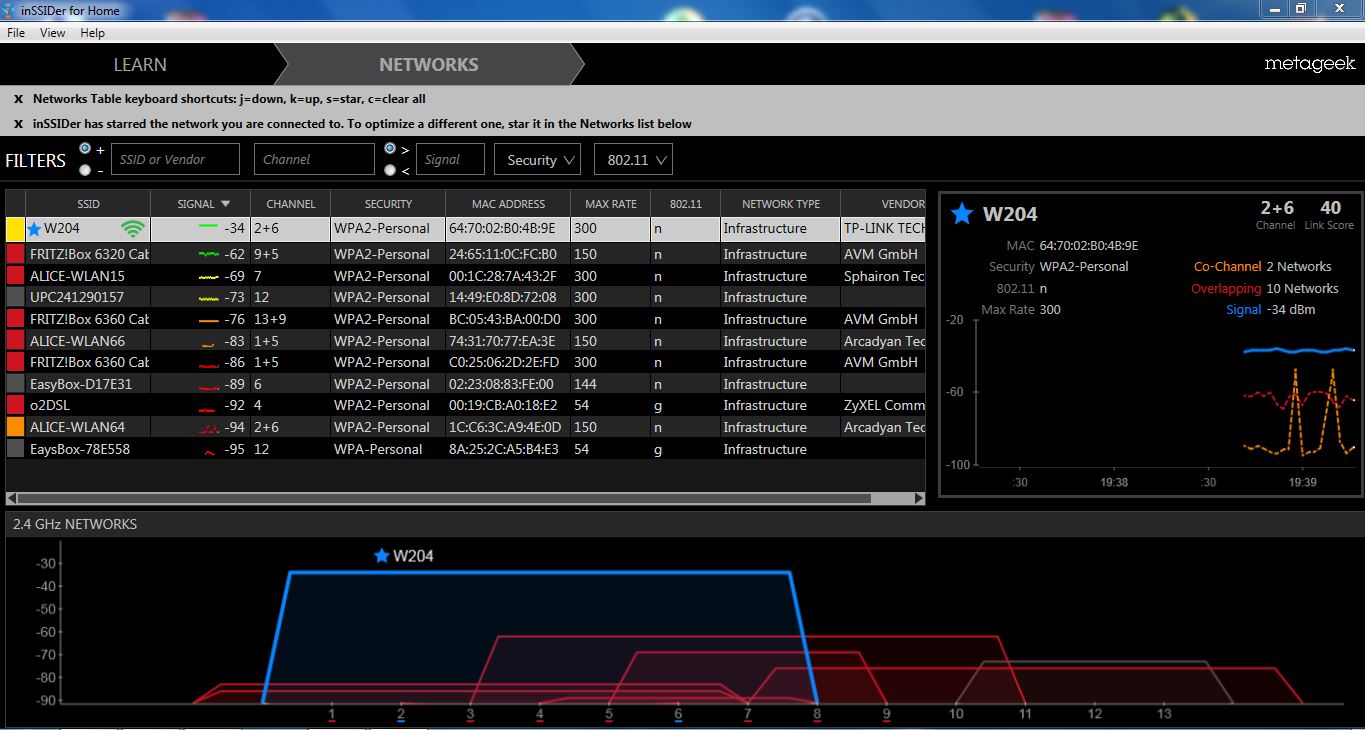Click the Channel filter field
1365x730 pixels.
coord(314,159)
